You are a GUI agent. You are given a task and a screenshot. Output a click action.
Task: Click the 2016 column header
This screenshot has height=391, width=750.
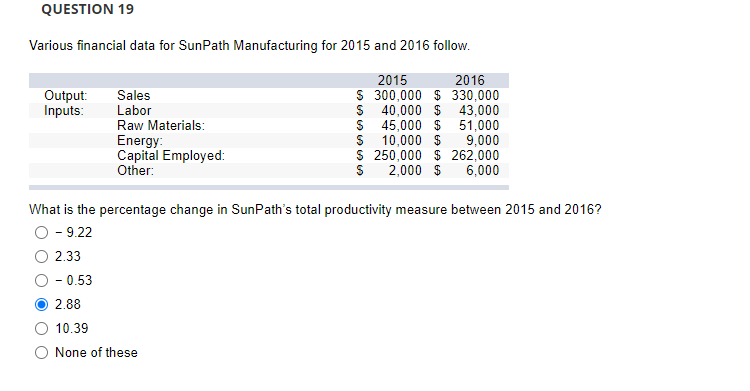[470, 80]
